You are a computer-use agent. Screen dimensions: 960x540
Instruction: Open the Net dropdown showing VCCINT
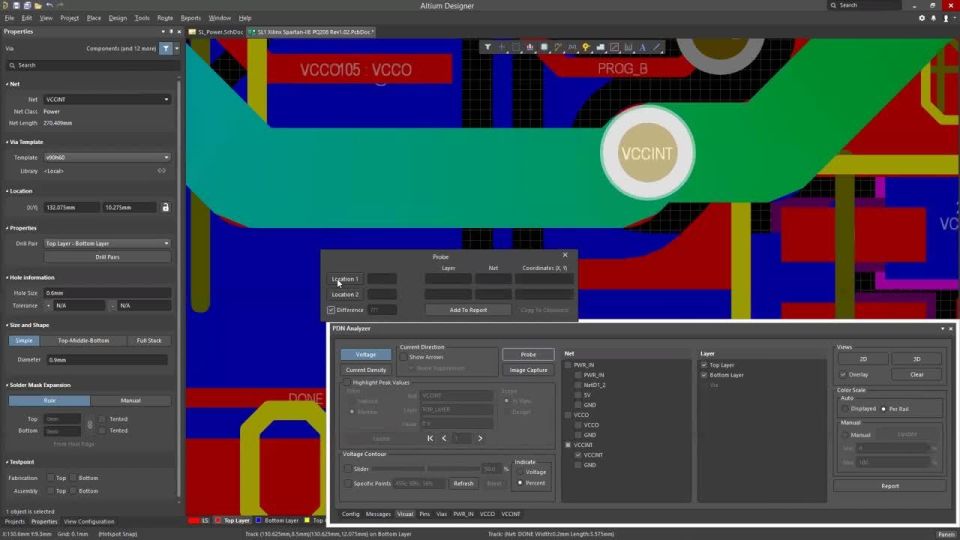click(x=107, y=99)
